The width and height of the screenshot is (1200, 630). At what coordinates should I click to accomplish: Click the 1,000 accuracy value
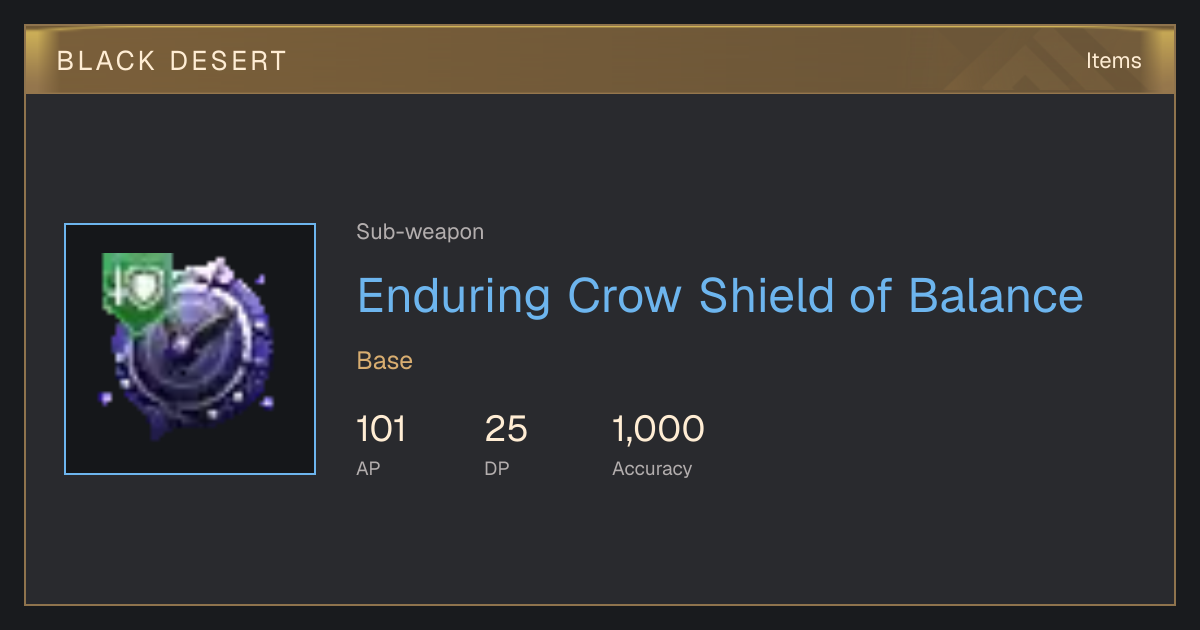(658, 429)
